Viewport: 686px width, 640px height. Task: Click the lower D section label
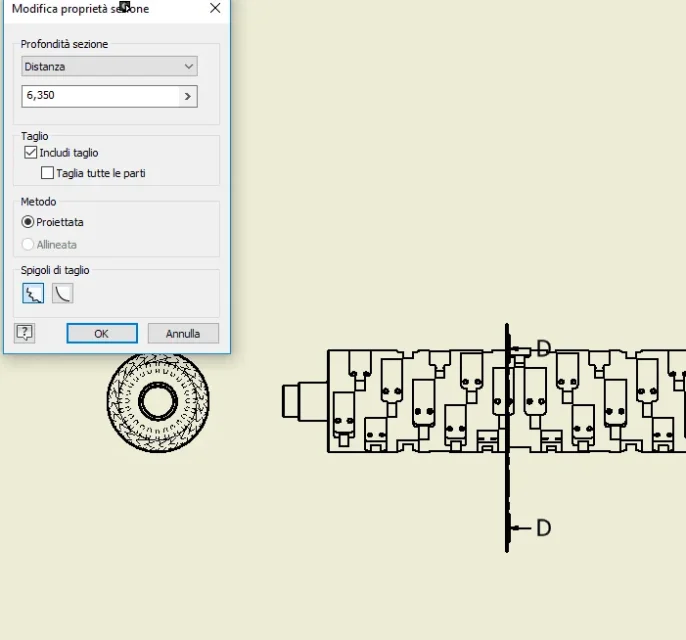[x=543, y=528]
